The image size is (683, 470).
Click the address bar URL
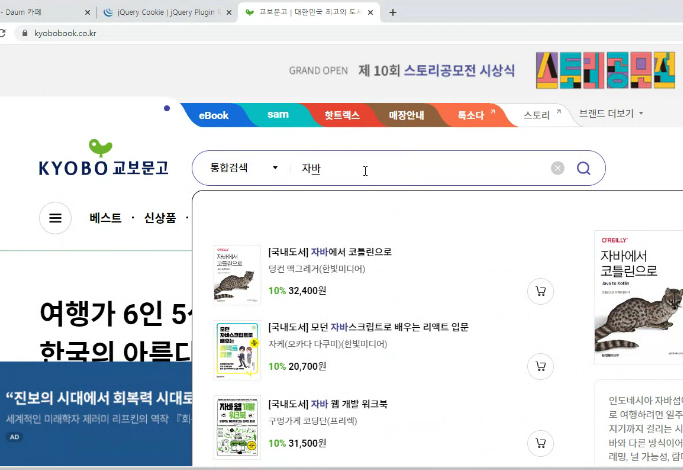click(65, 33)
